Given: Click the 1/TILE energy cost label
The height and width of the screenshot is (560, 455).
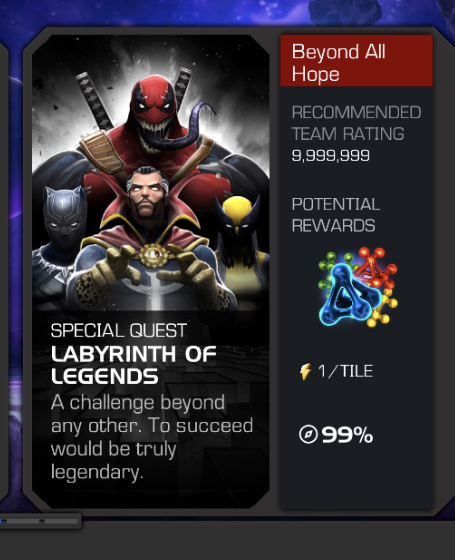Looking at the screenshot, I should (x=345, y=371).
